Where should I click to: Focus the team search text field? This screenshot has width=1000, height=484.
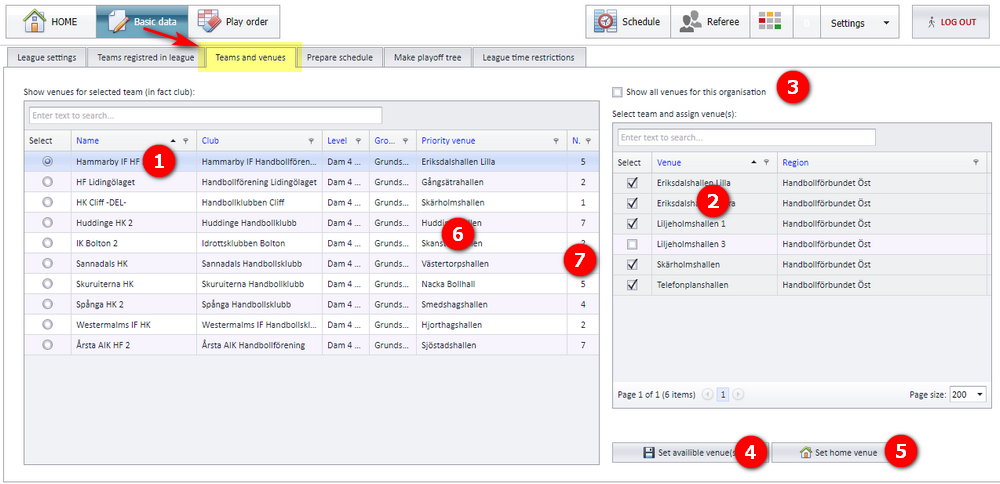tap(205, 115)
